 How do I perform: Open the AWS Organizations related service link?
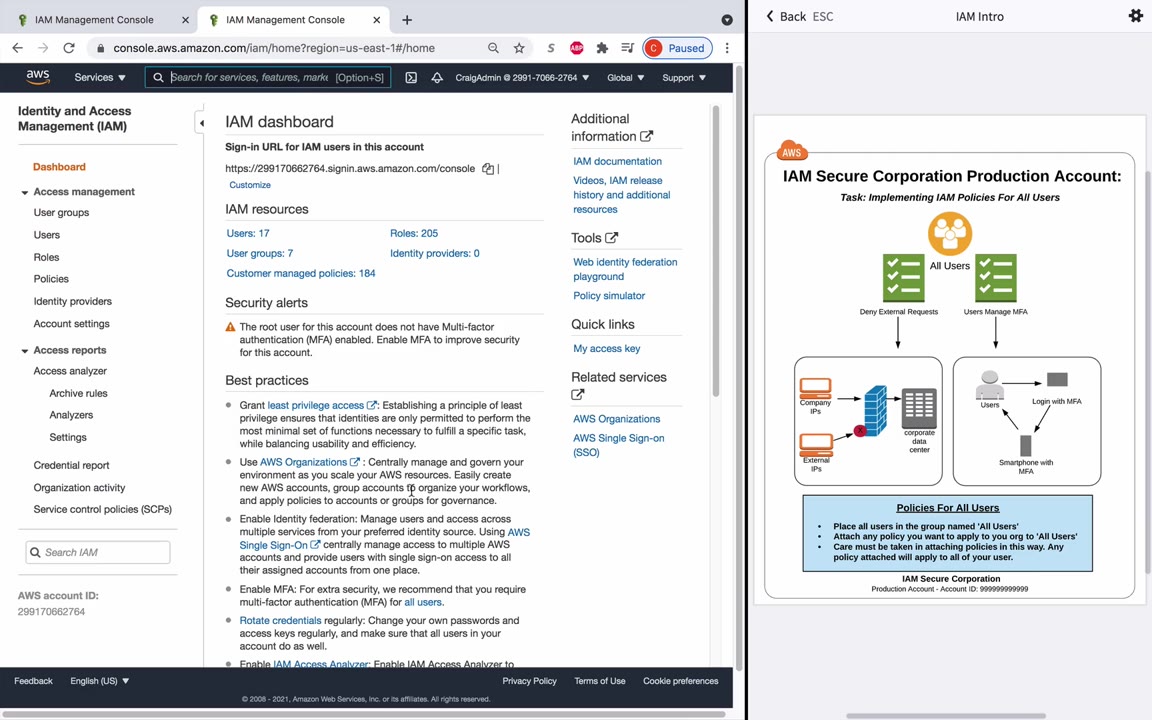pyautogui.click(x=616, y=419)
